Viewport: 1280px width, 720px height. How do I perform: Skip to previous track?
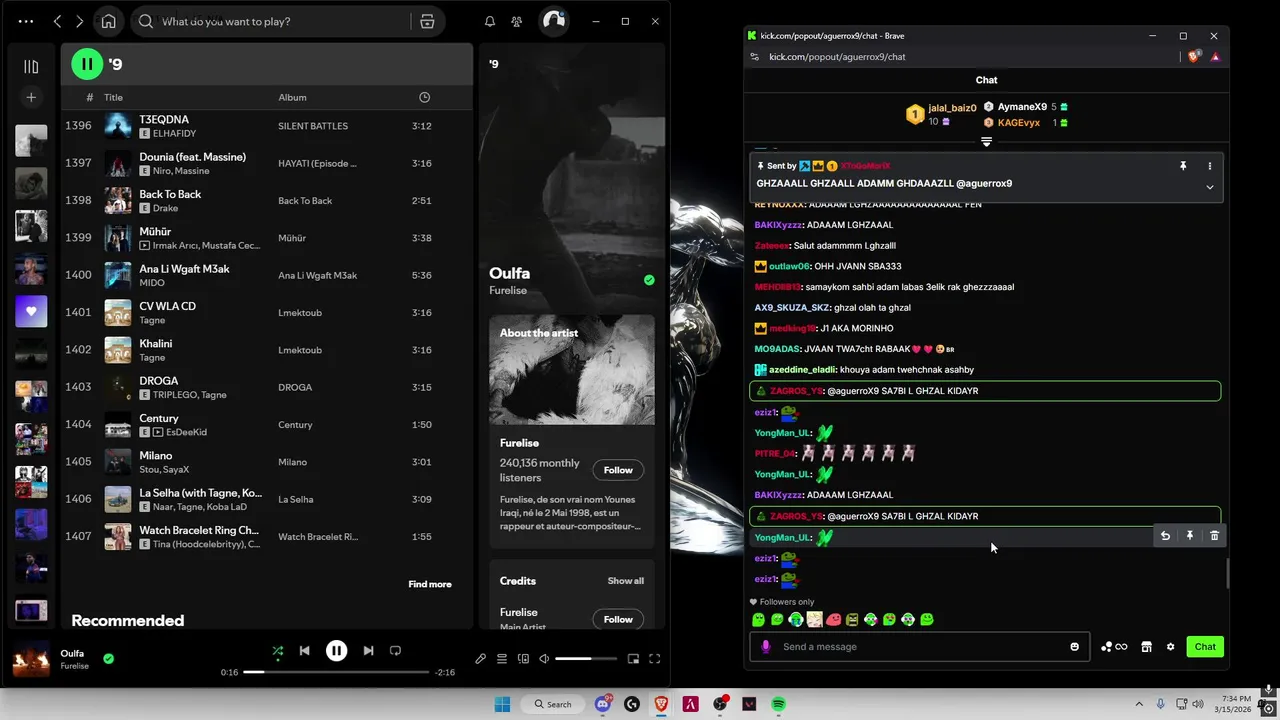304,651
